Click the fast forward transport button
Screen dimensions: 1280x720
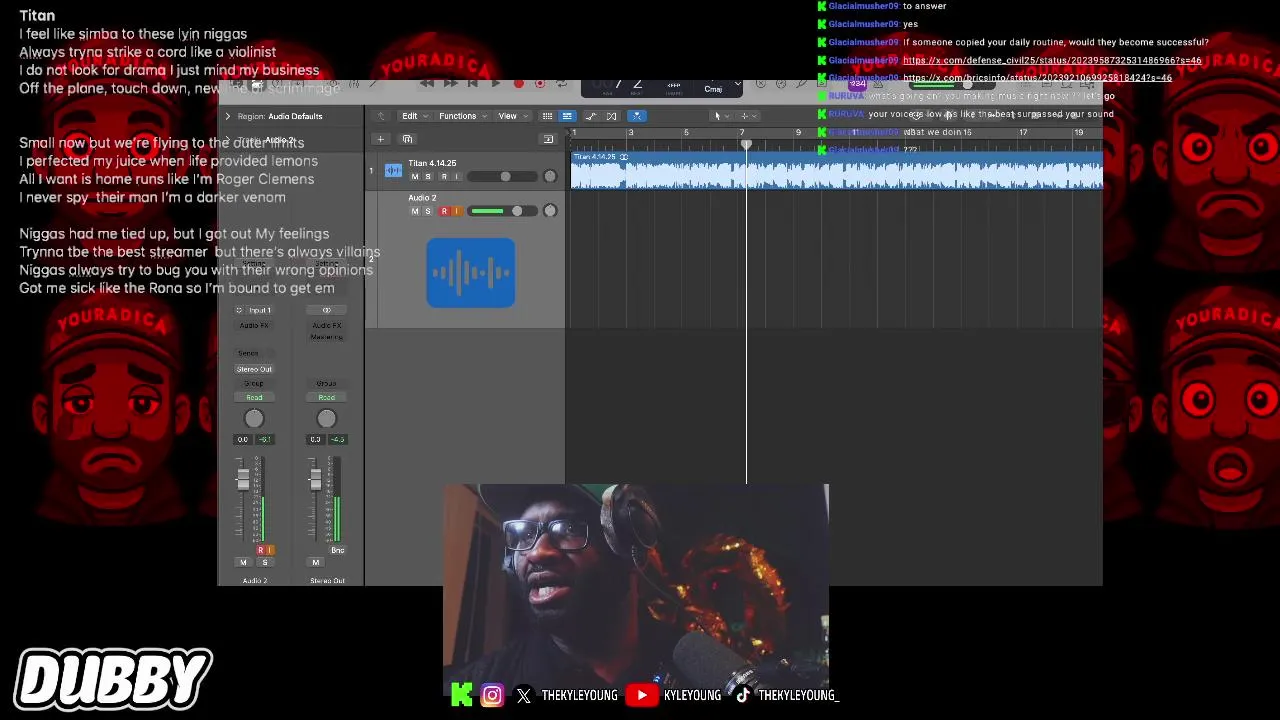pyautogui.click(x=450, y=84)
